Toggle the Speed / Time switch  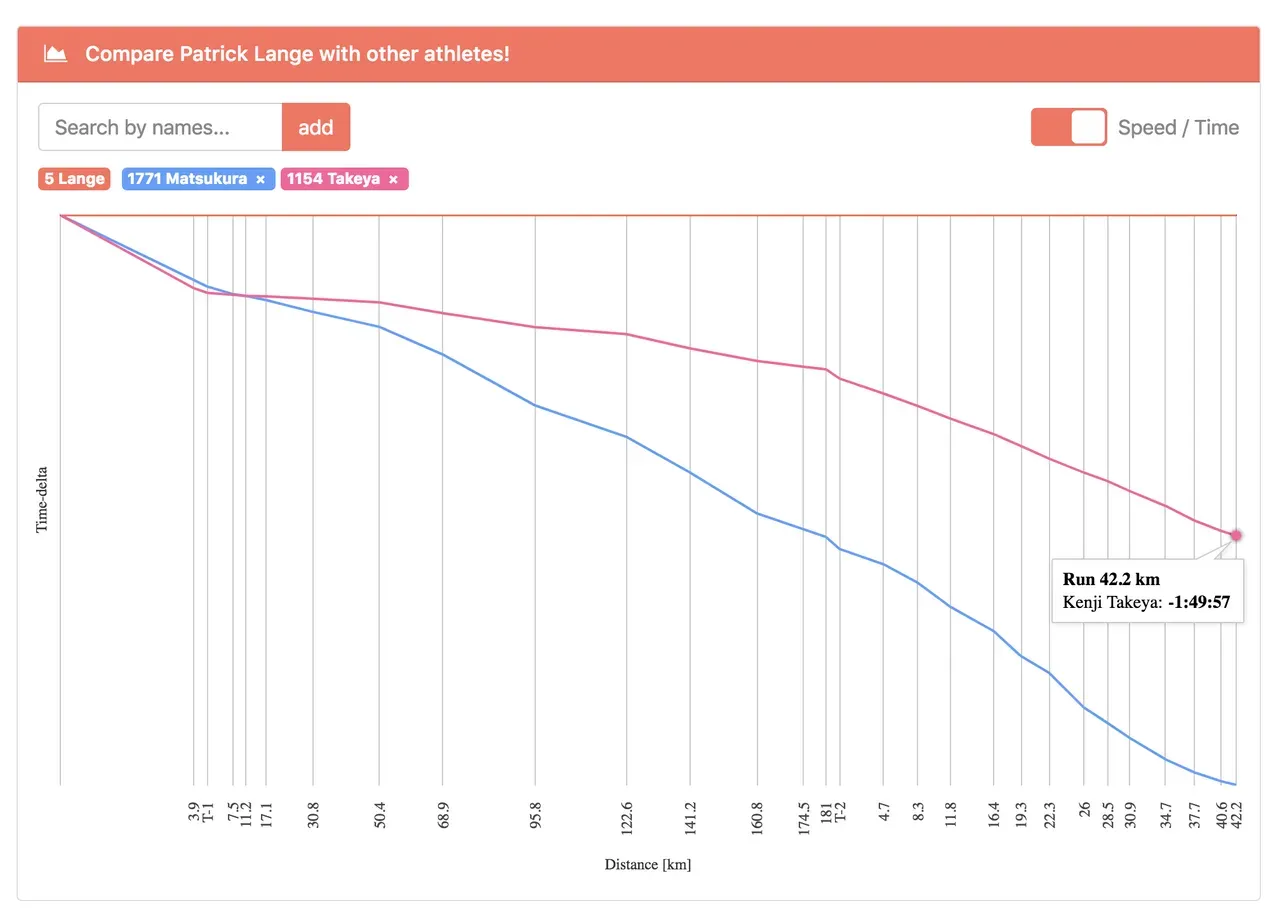coord(1068,127)
